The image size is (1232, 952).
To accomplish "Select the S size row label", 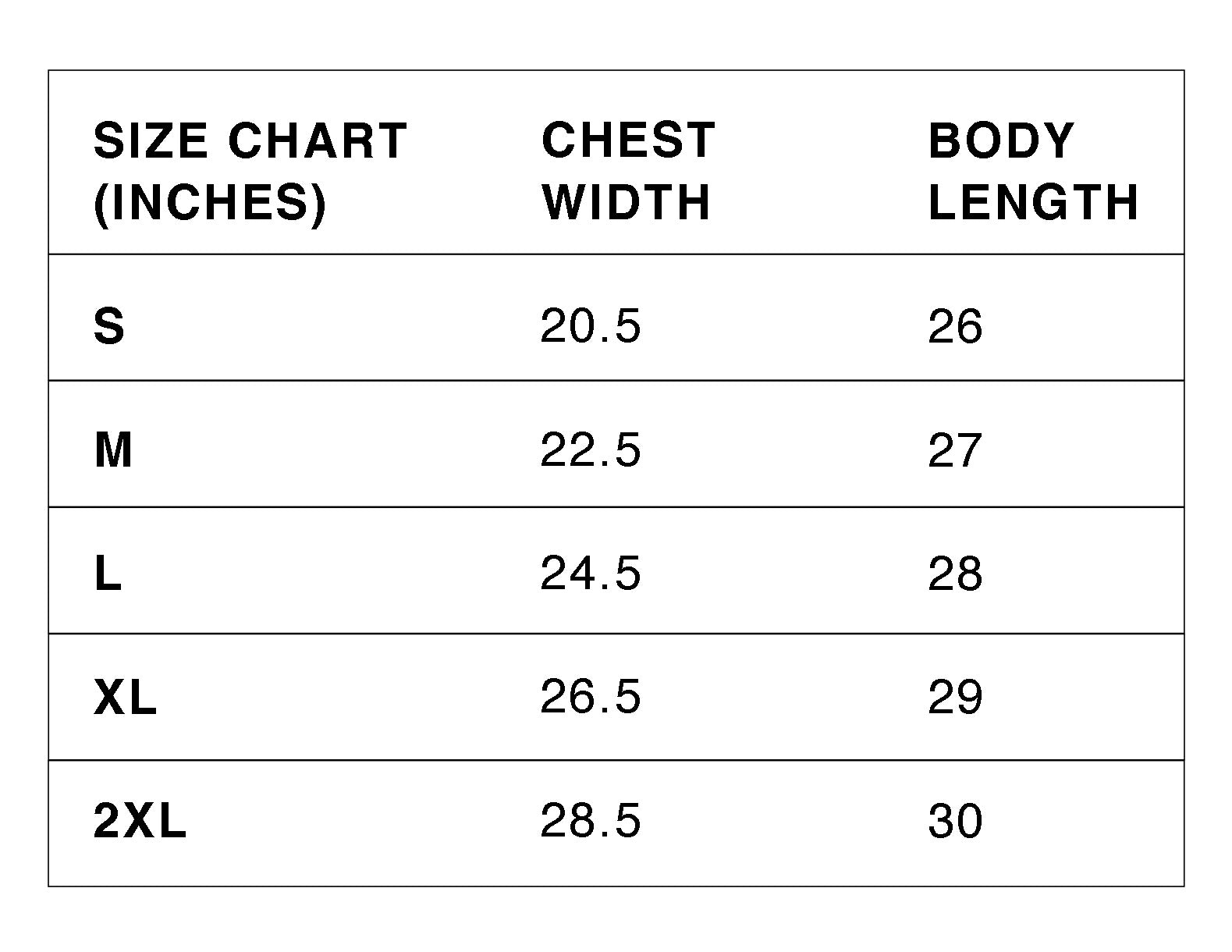I will point(108,326).
